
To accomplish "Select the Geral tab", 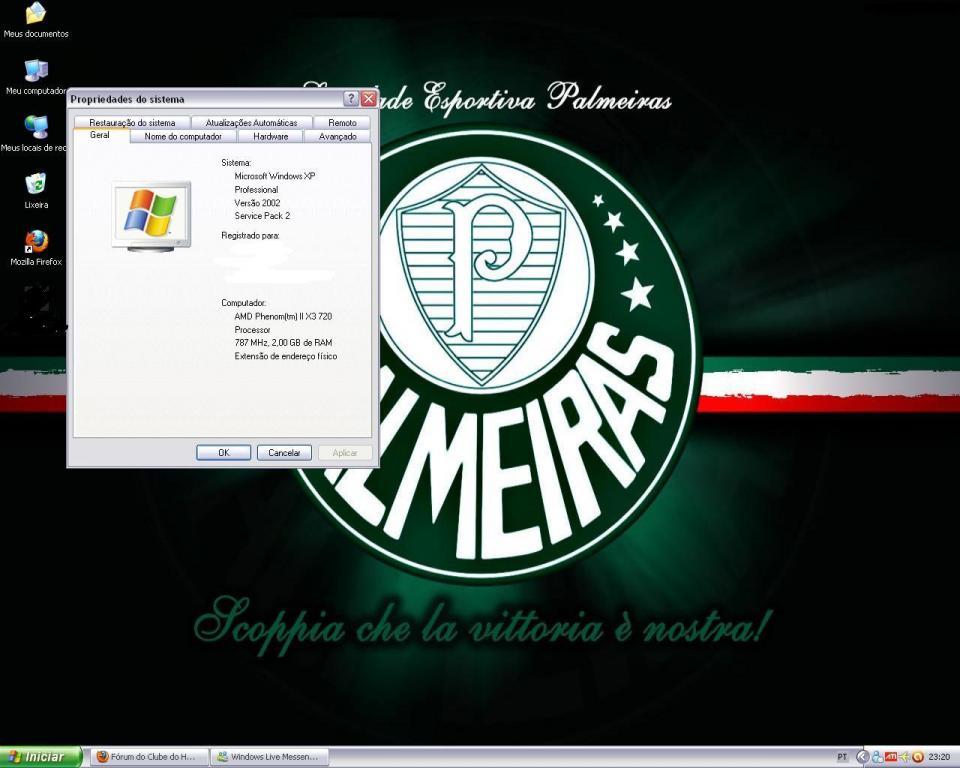I will tap(100, 135).
